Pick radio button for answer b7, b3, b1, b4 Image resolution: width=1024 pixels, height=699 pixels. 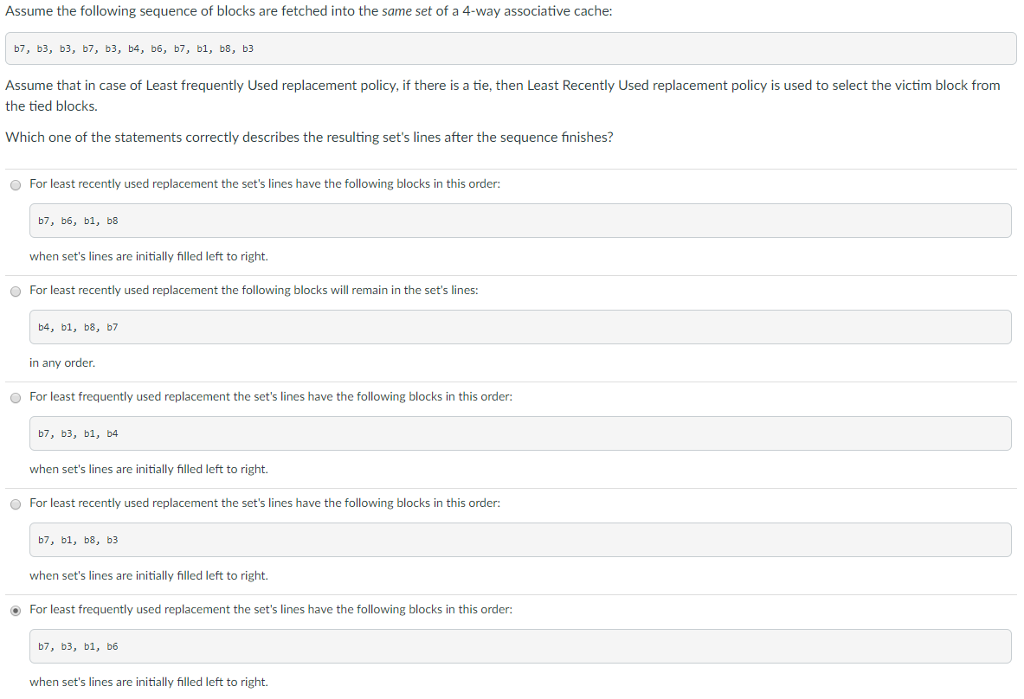[15, 397]
